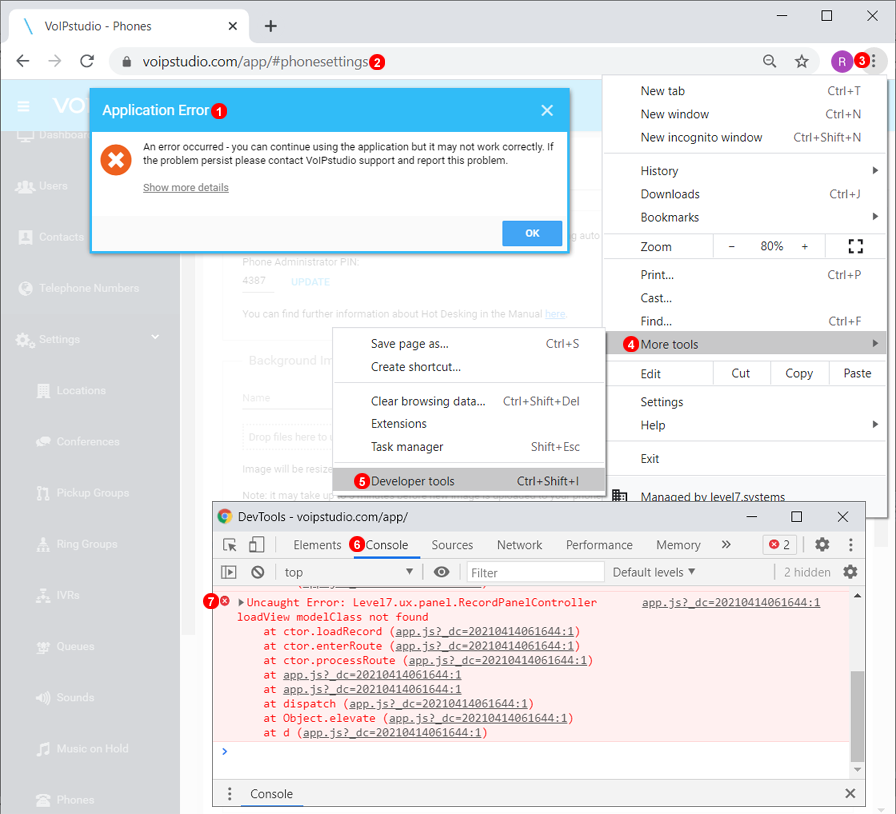Decrease zoom with minus button
This screenshot has width=896, height=814.
(731, 246)
